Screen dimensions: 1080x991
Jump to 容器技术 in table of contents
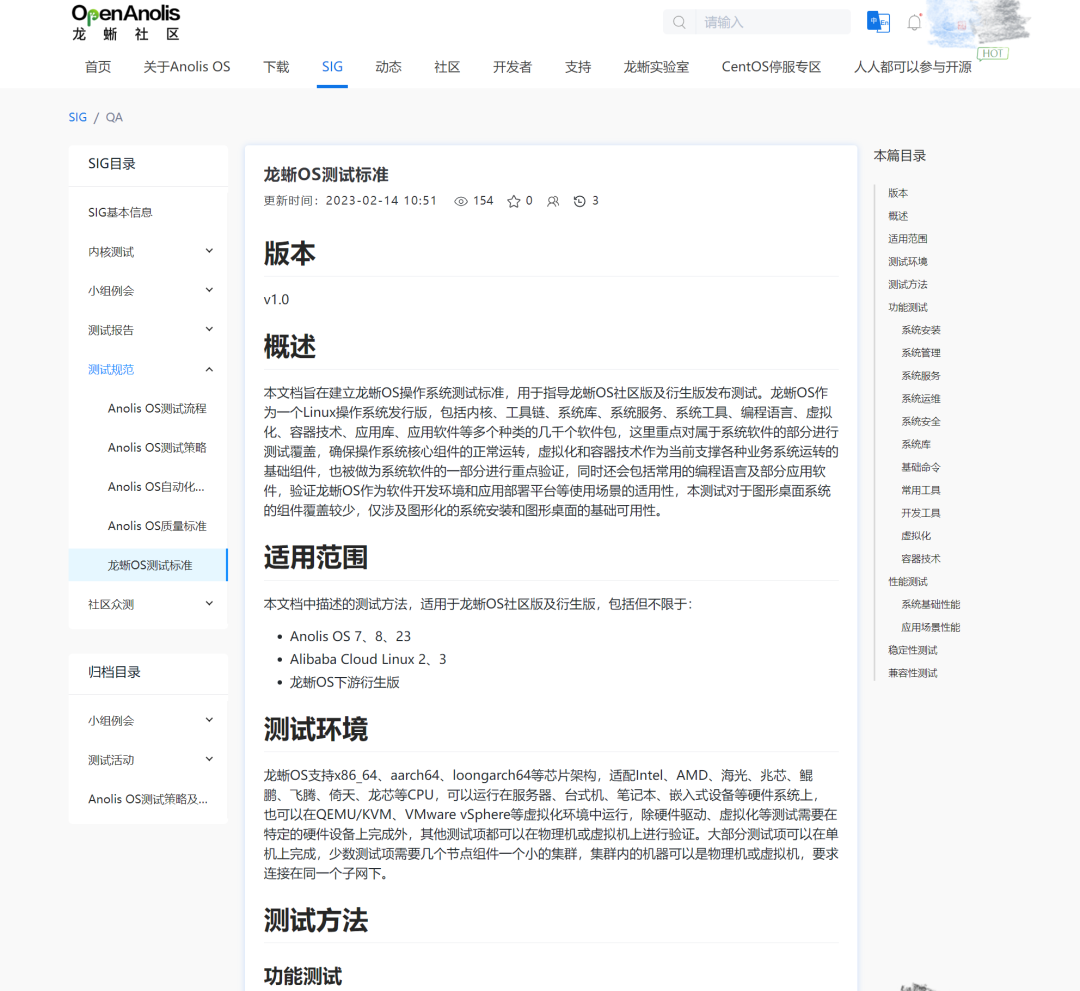click(921, 559)
